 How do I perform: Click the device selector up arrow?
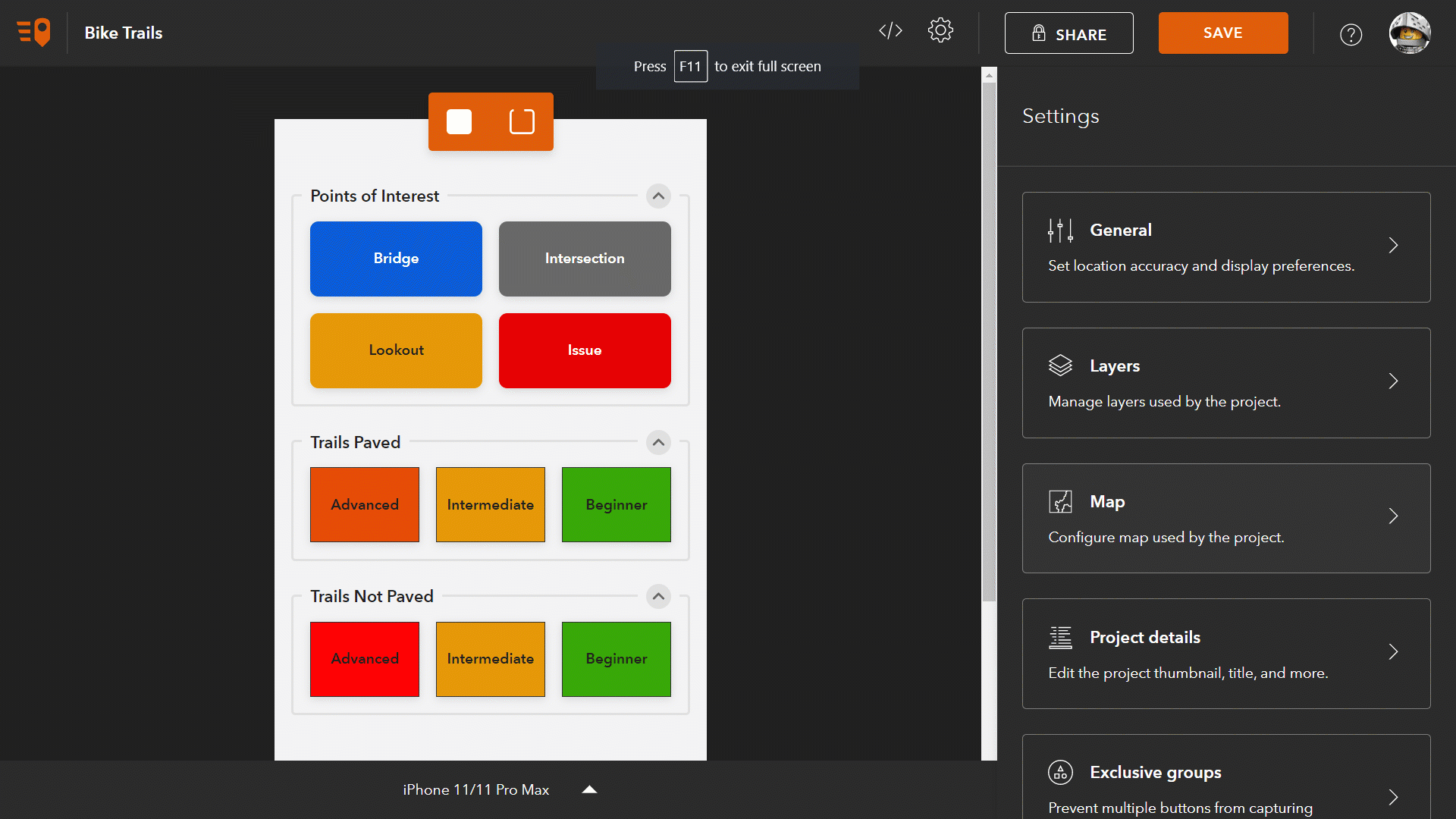(x=589, y=789)
